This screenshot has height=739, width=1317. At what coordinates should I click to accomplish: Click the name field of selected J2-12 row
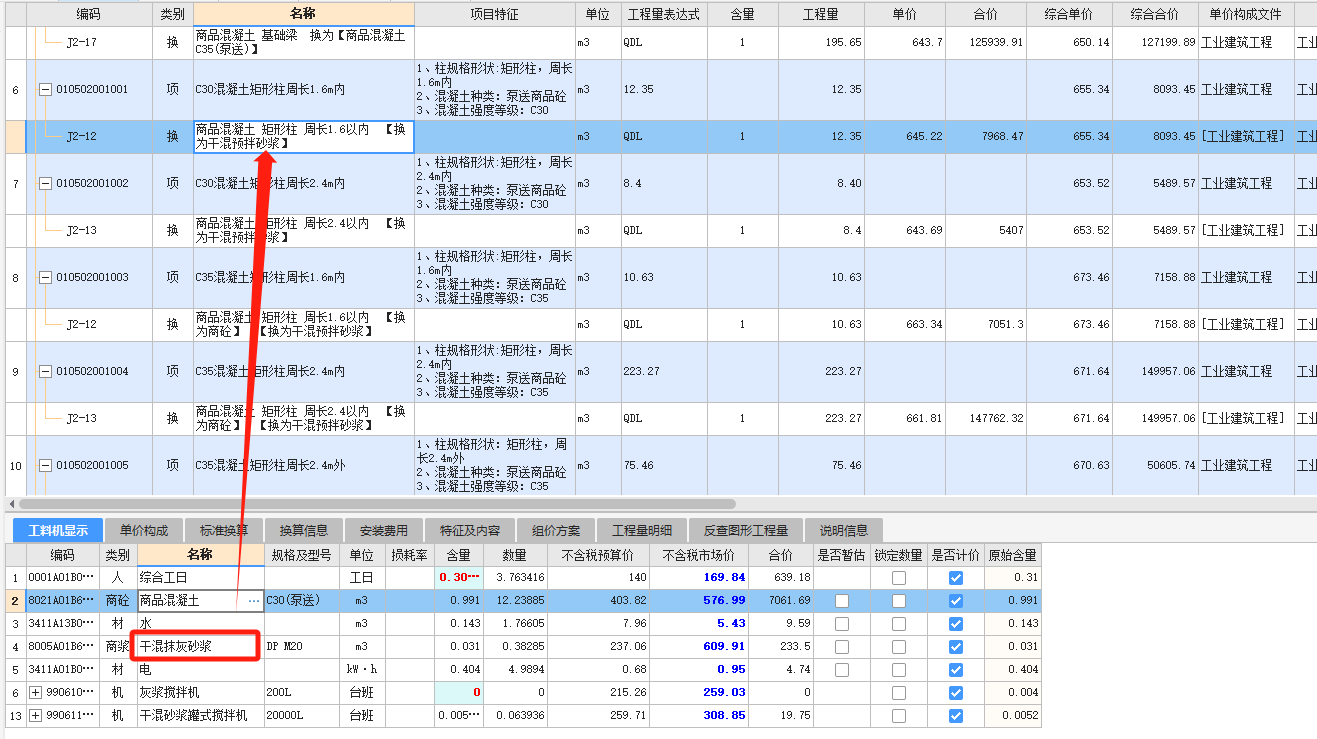point(303,137)
